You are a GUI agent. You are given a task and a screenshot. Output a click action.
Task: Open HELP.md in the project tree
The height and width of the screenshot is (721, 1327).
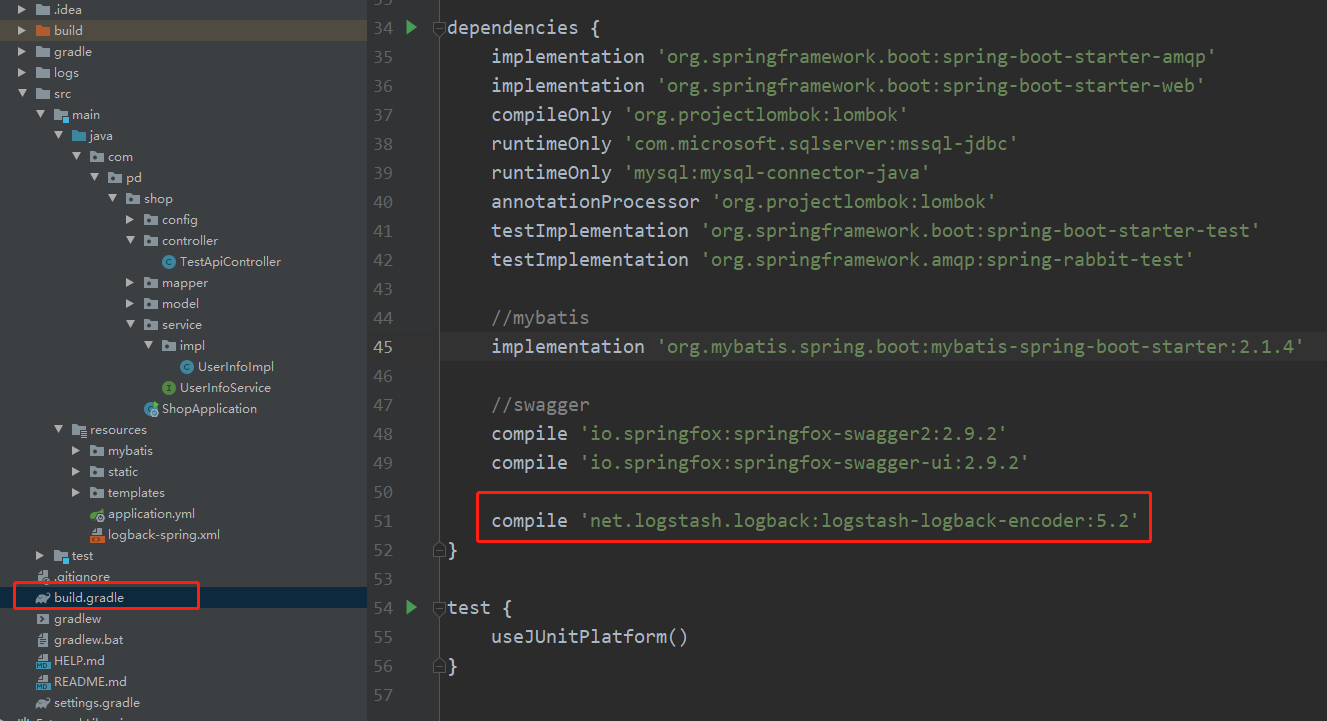pyautogui.click(x=79, y=660)
